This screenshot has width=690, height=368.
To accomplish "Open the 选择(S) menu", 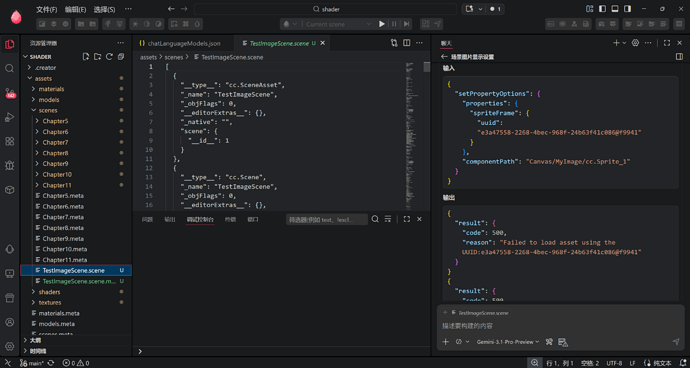I will (x=105, y=9).
